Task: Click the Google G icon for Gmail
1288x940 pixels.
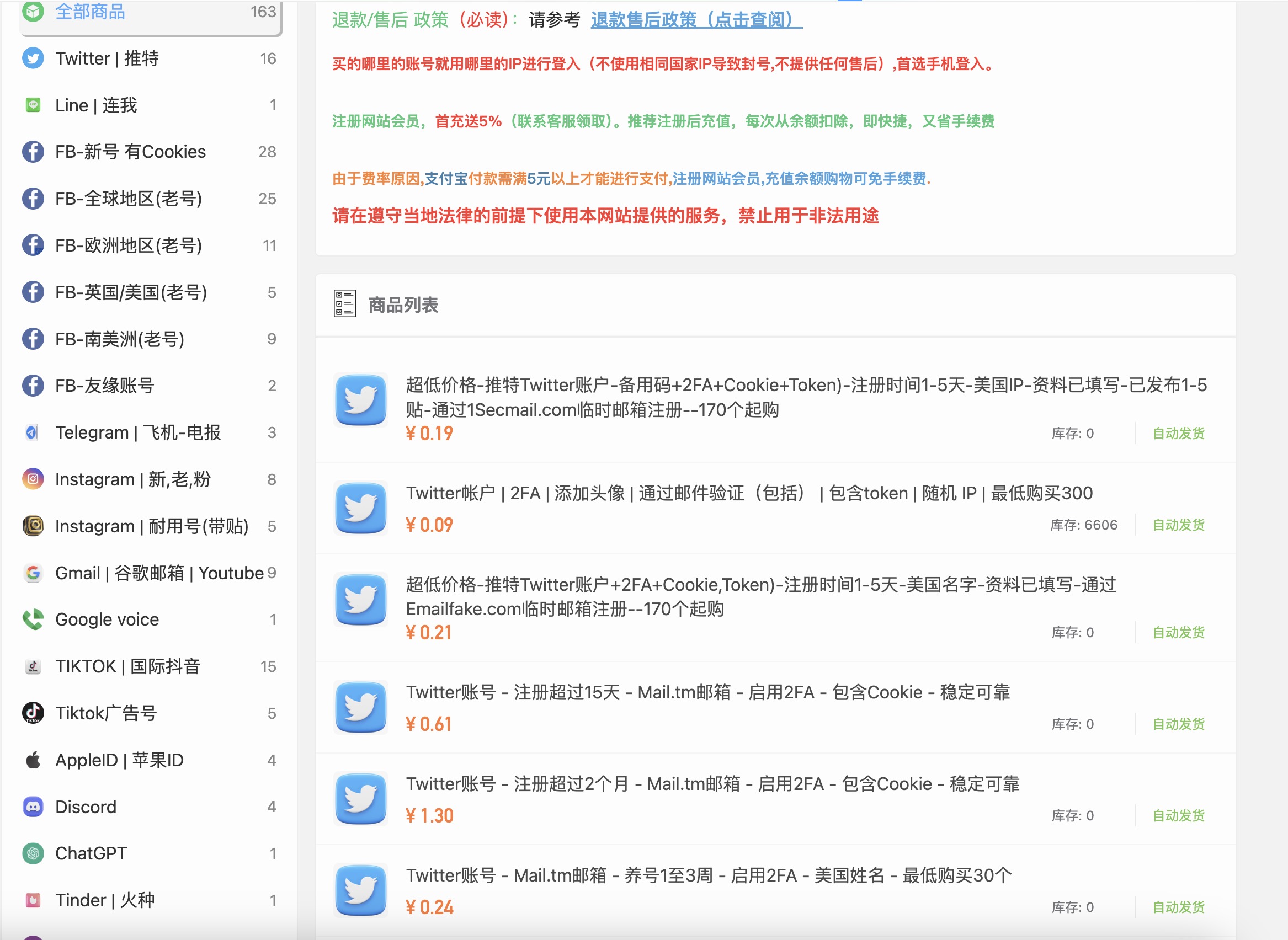Action: (33, 573)
